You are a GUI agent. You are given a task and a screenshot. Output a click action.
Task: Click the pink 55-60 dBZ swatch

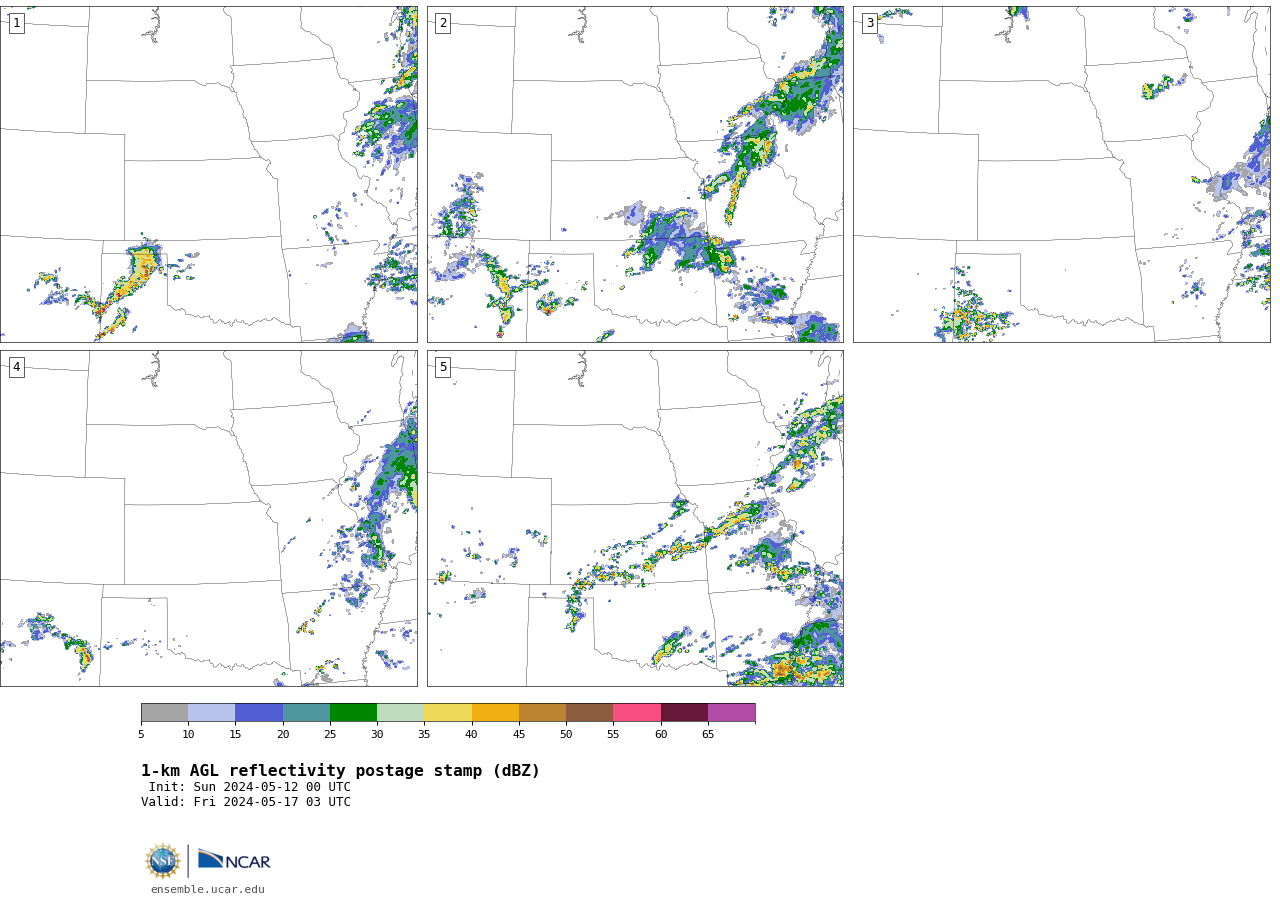click(637, 713)
